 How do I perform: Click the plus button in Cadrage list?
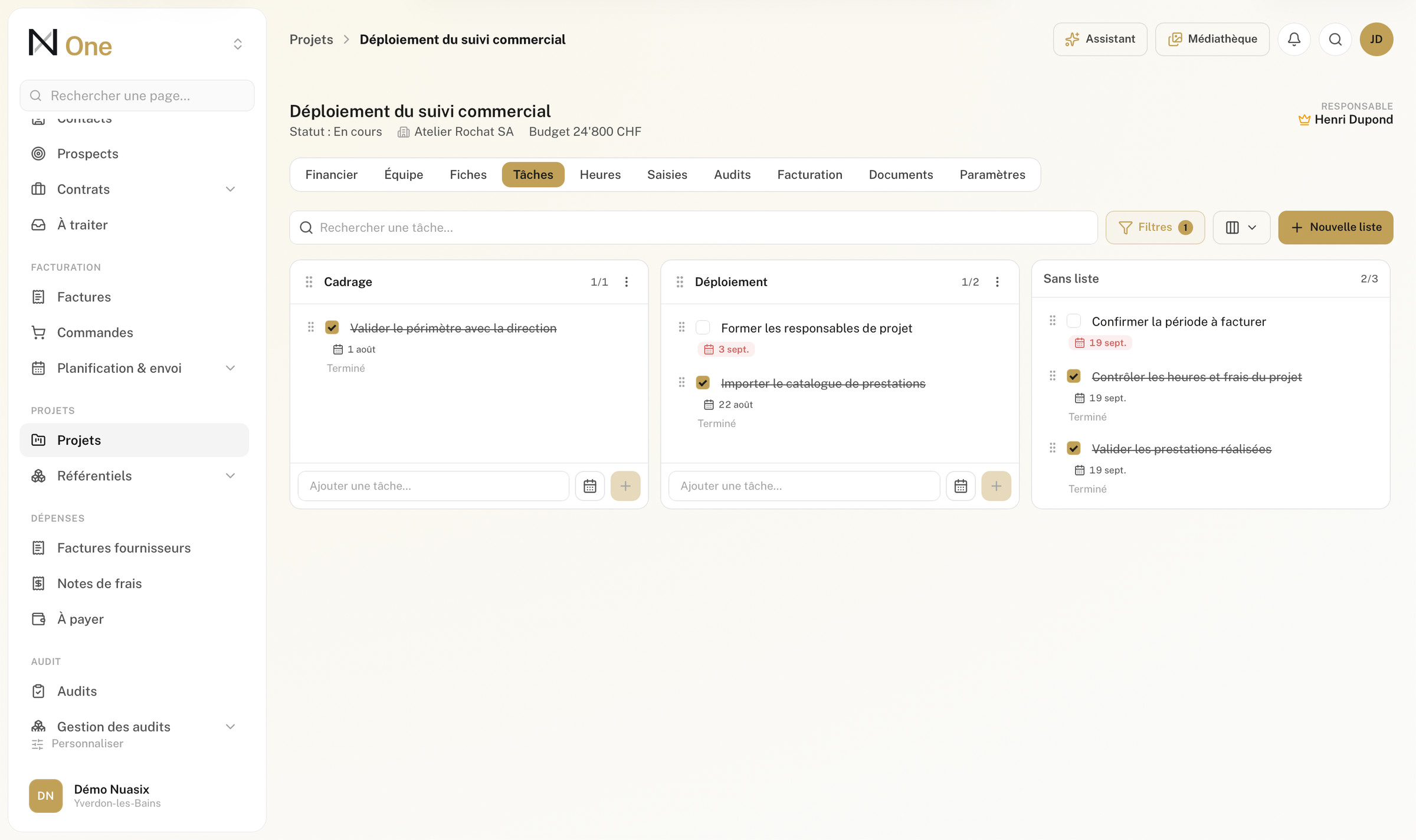tap(625, 486)
